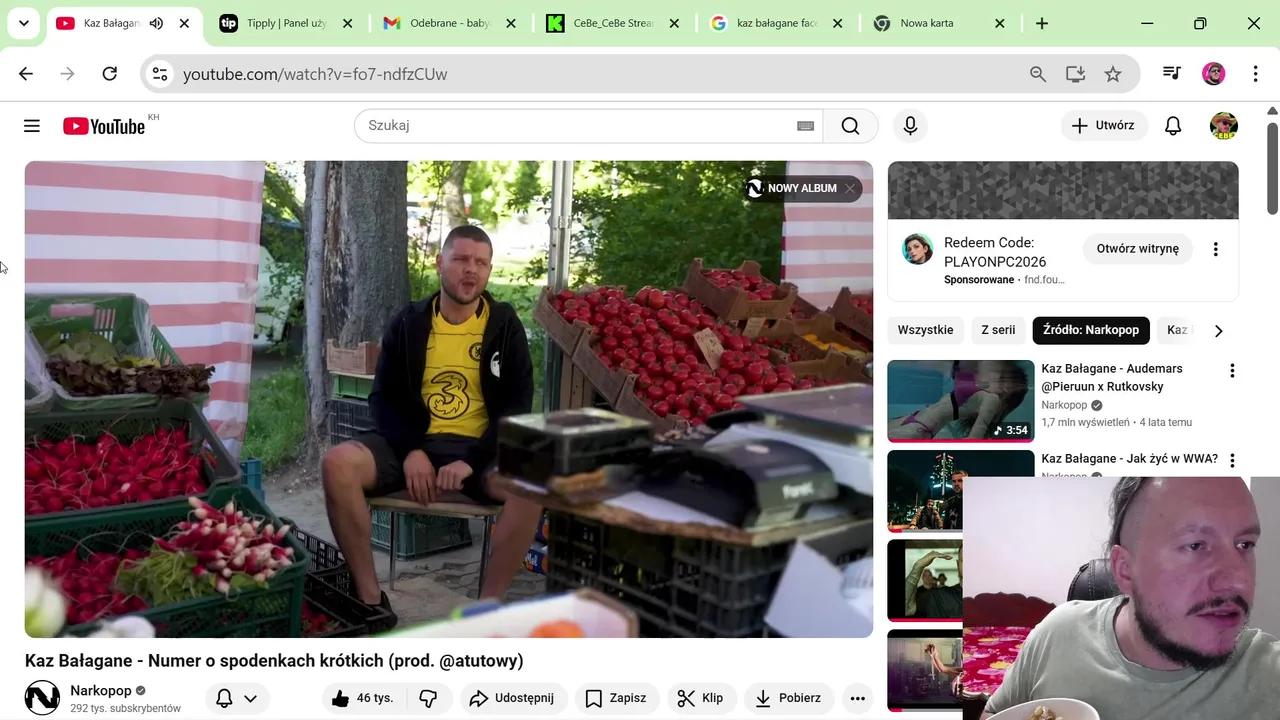Open the Narkopop channel name link
Viewport: 1280px width, 720px height.
[x=101, y=690]
